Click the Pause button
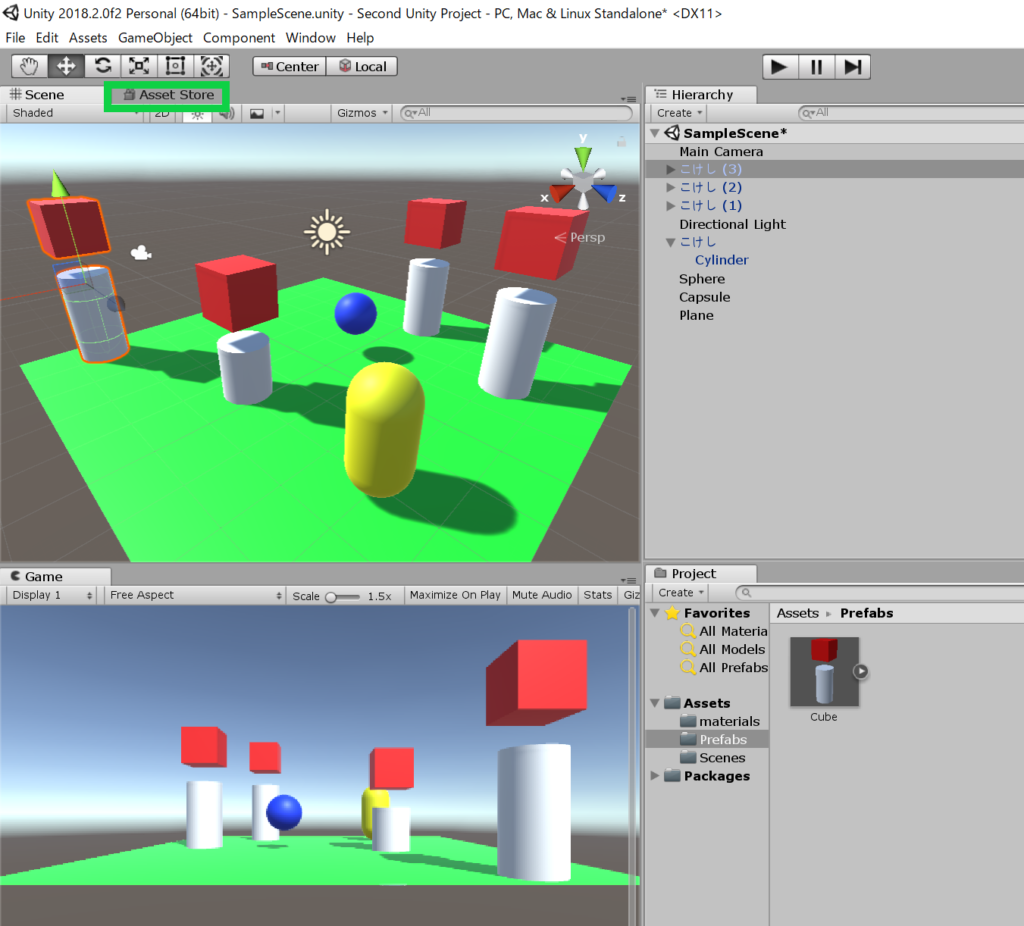Viewport: 1024px width, 926px height. tap(816, 67)
